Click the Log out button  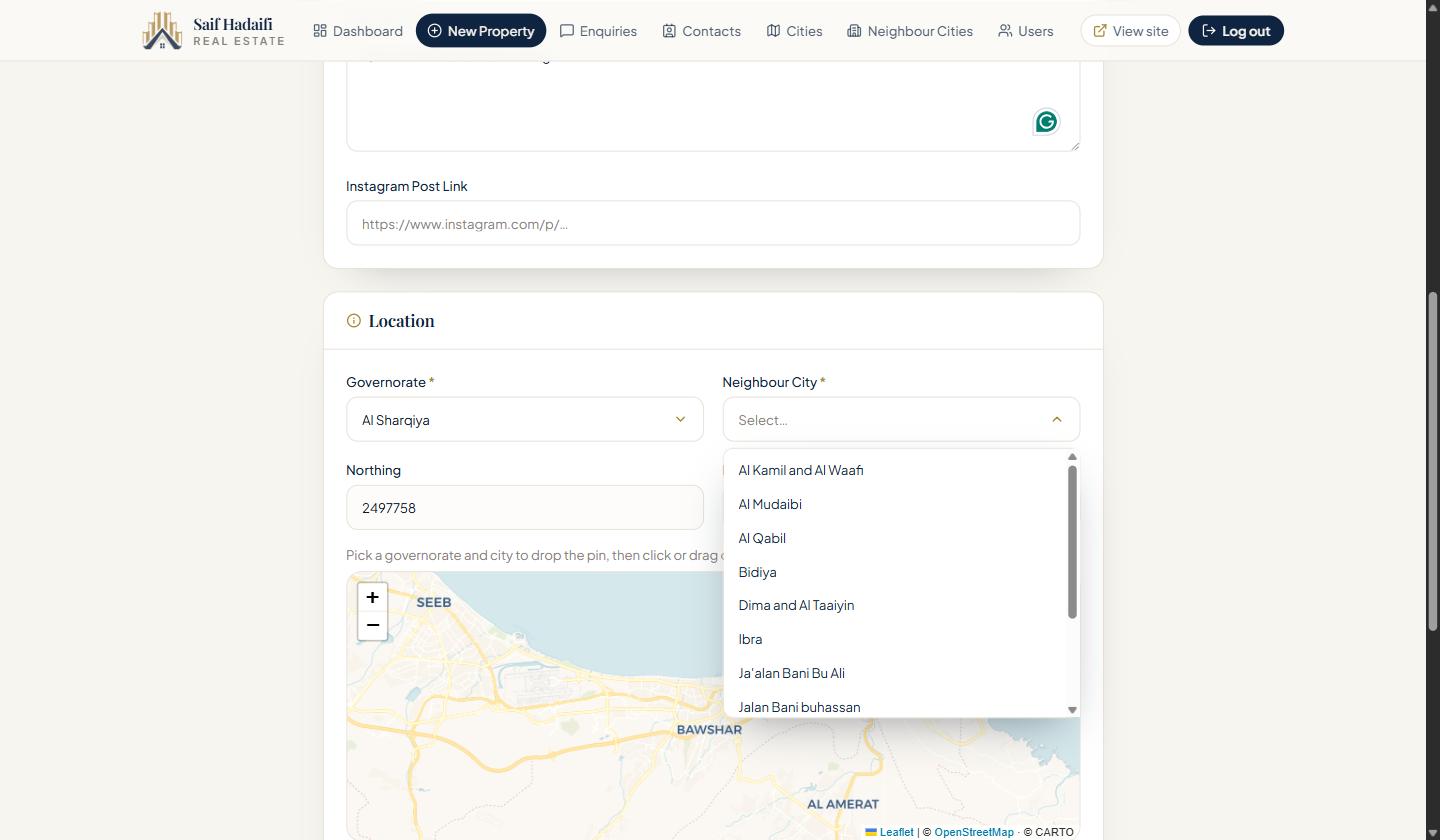[1236, 31]
